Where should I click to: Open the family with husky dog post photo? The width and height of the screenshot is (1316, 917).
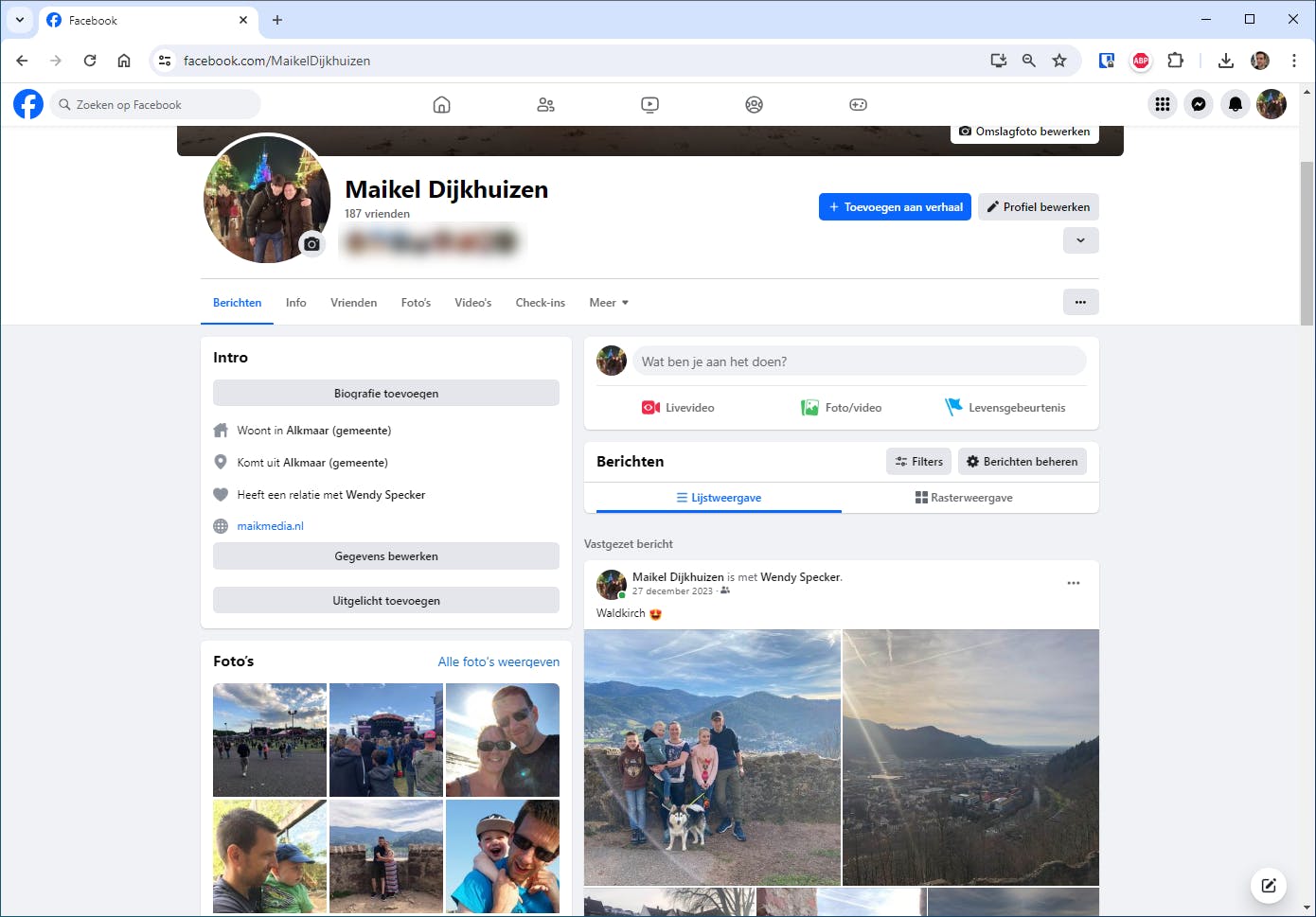click(x=712, y=757)
